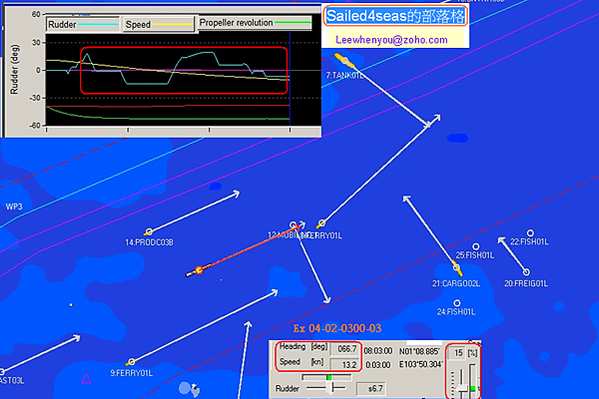599x399 pixels.
Task: Select the 20:FREIG01L target circle
Action: (526, 272)
